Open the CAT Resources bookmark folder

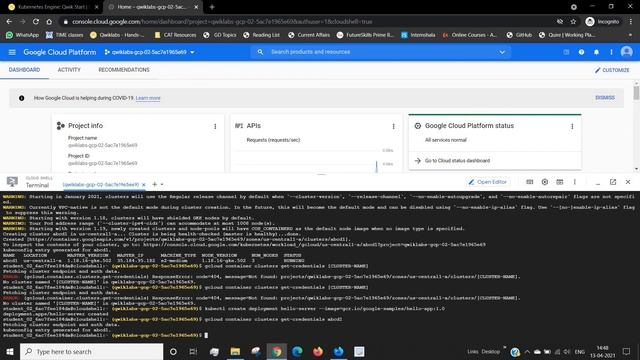(176, 35)
